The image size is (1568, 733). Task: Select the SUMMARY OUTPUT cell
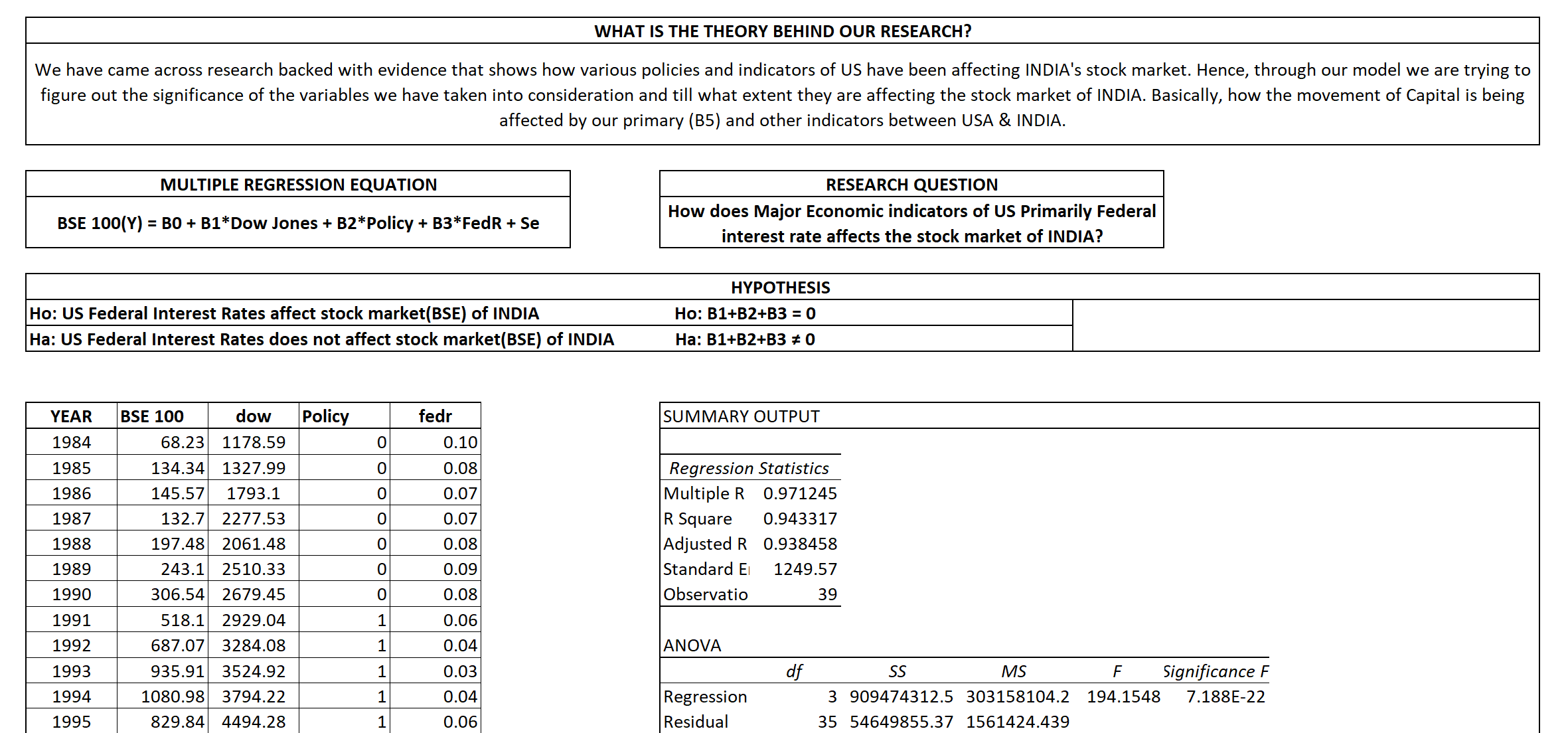coord(741,416)
